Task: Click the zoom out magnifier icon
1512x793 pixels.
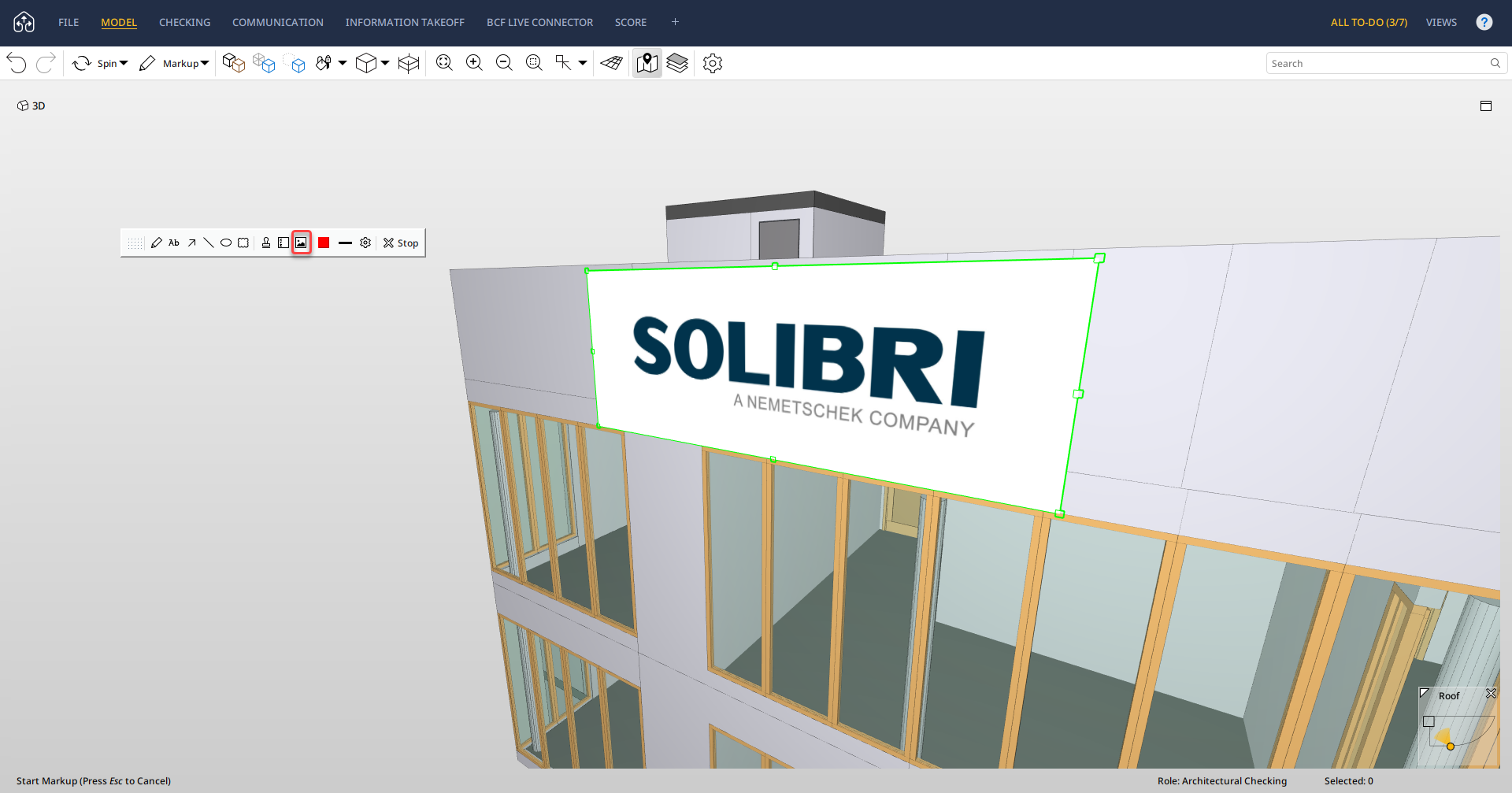Action: pyautogui.click(x=504, y=63)
